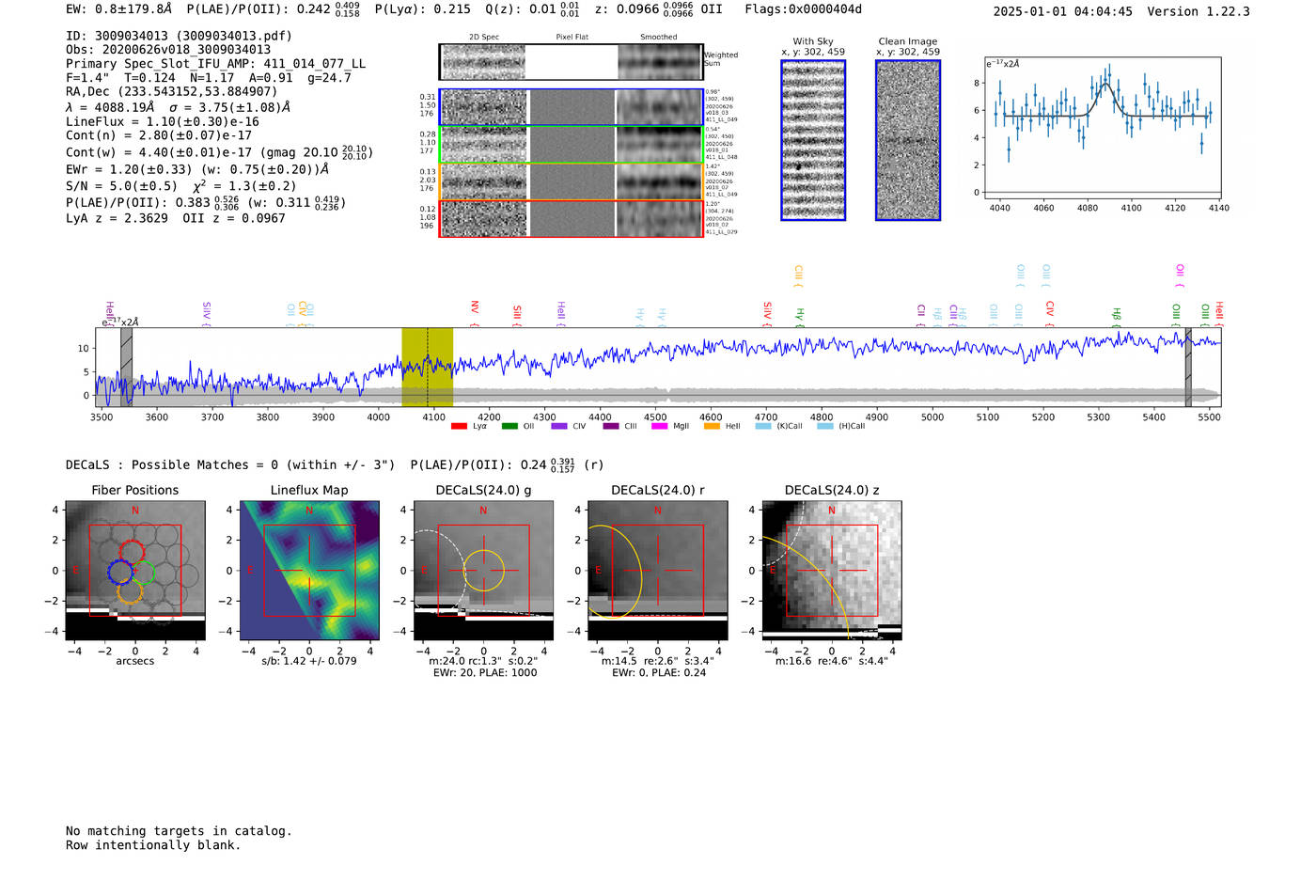Click the EWr = 1.20(±0.33) line
Viewport: 1316px width, 896px height.
tap(197, 169)
